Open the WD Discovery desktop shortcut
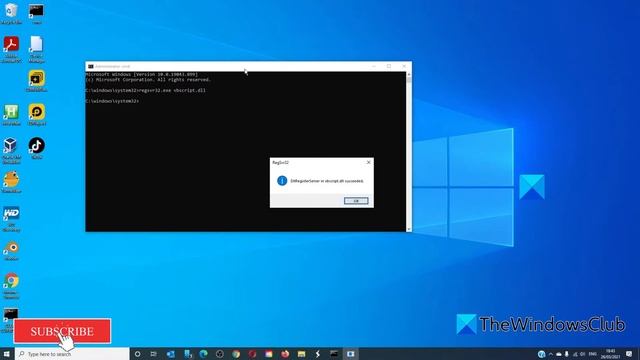The image size is (640, 360). (x=11, y=219)
